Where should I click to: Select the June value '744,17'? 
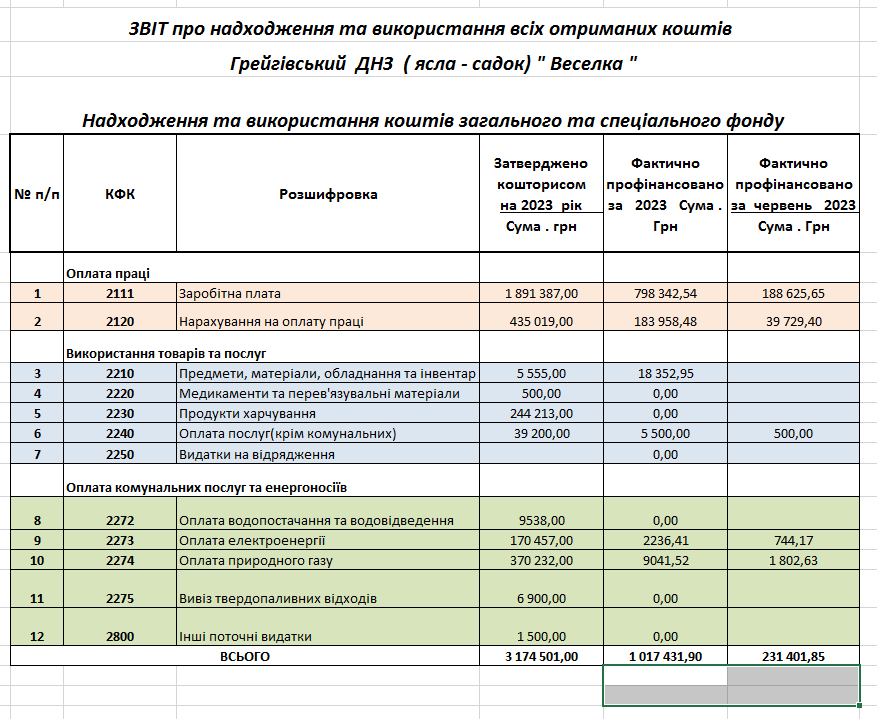coord(793,540)
